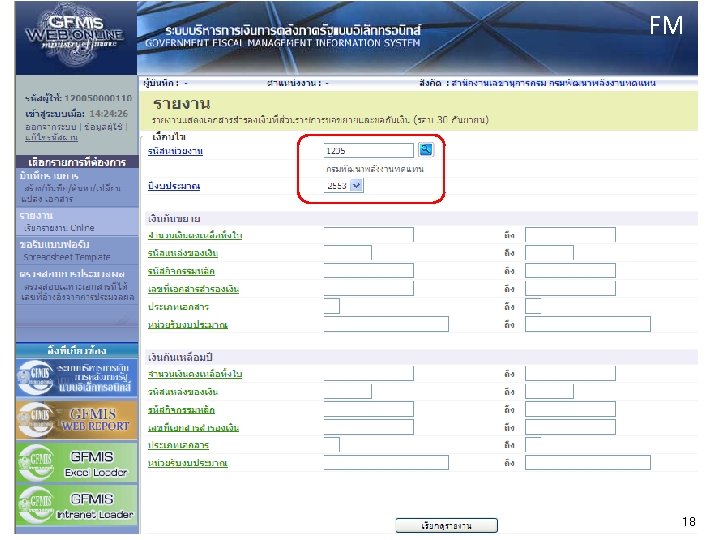
Task: Focus รหัสแหล่งของเงิน ถึง field under เงินกันเหลื่อมปี
Action: 549,391
